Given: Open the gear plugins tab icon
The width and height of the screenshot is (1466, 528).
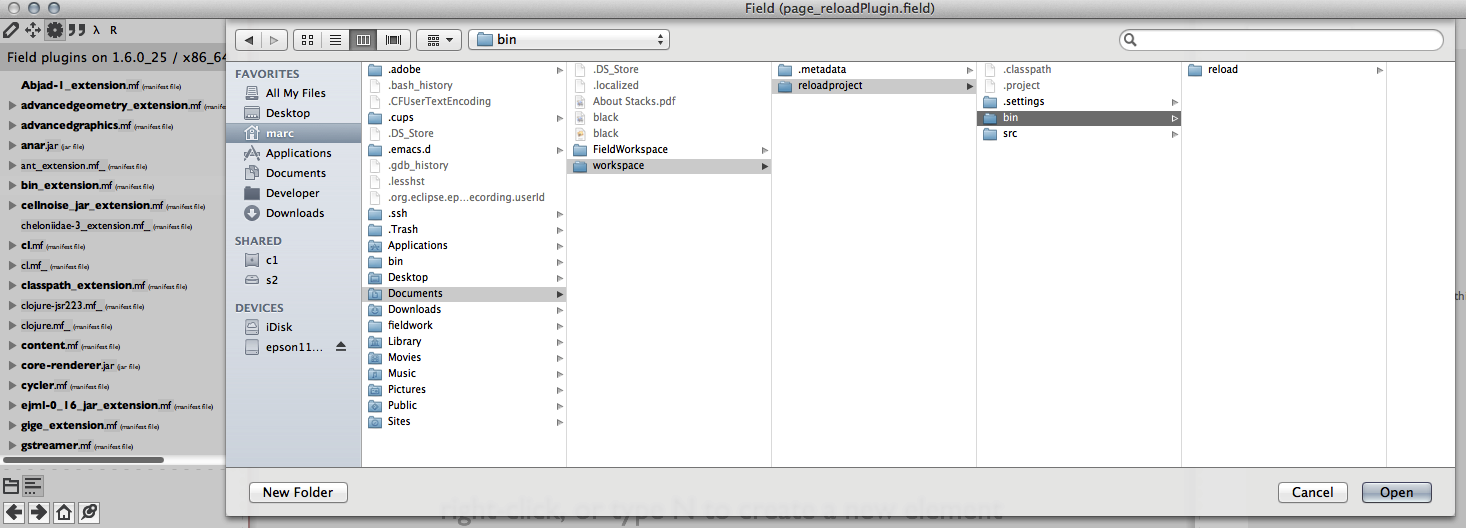Looking at the screenshot, I should pyautogui.click(x=55, y=30).
